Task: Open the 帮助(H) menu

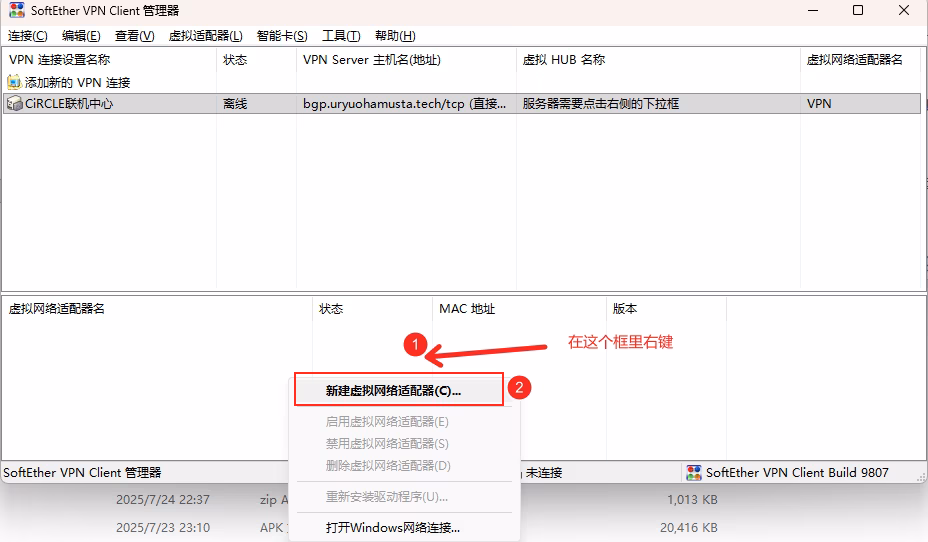Action: click(x=394, y=36)
